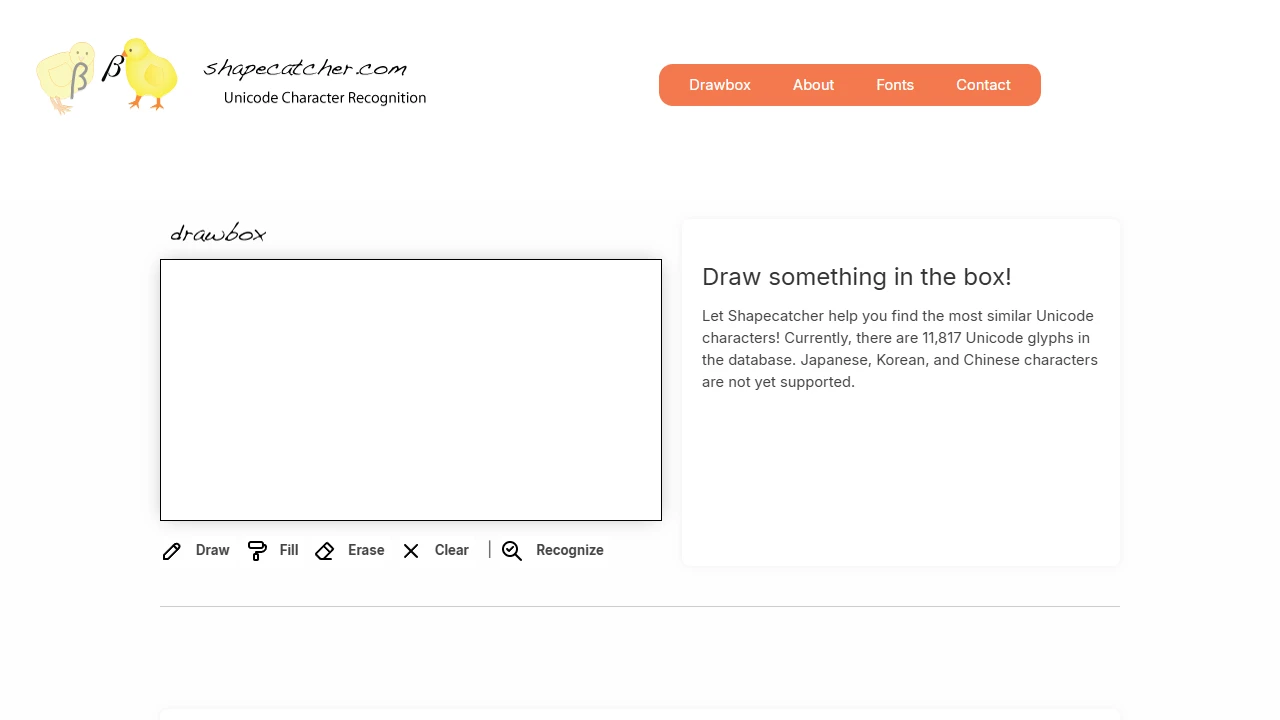The image size is (1280, 720).
Task: Click the Clear label text
Action: pyautogui.click(x=451, y=550)
